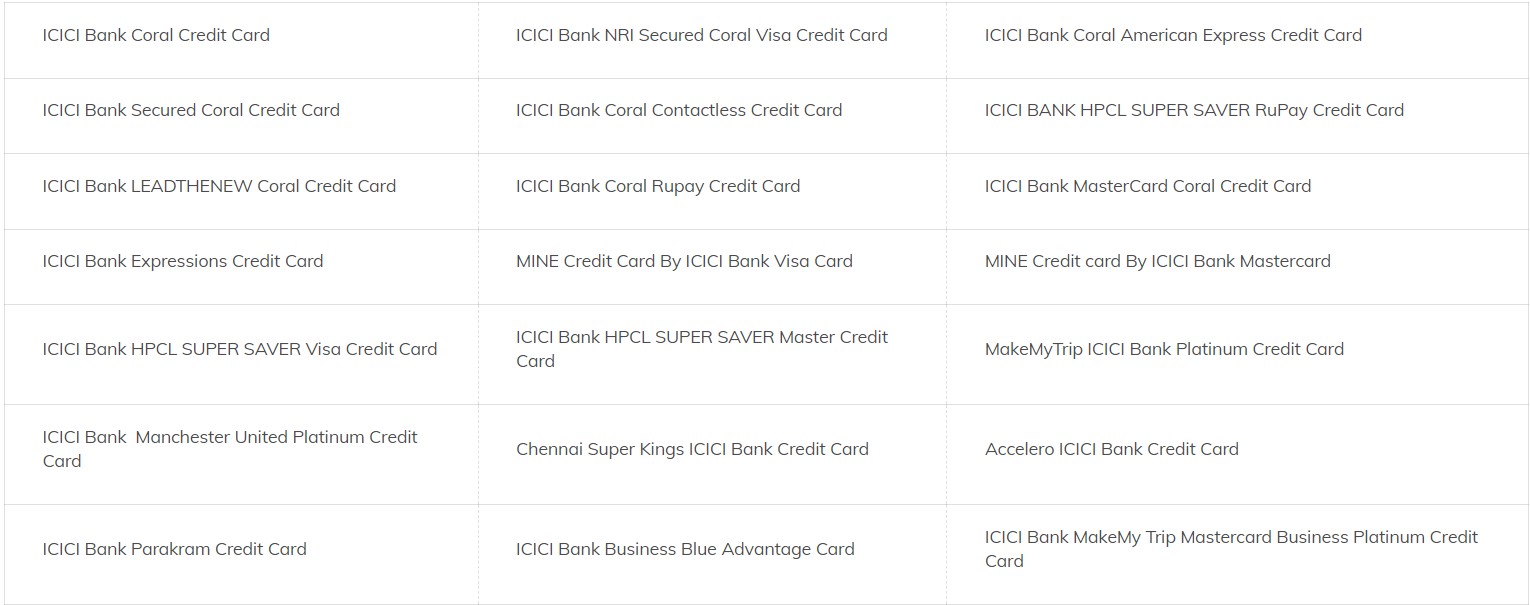Click ICICI Bank Coral Credit Card
This screenshot has width=1530, height=605.
tap(156, 35)
